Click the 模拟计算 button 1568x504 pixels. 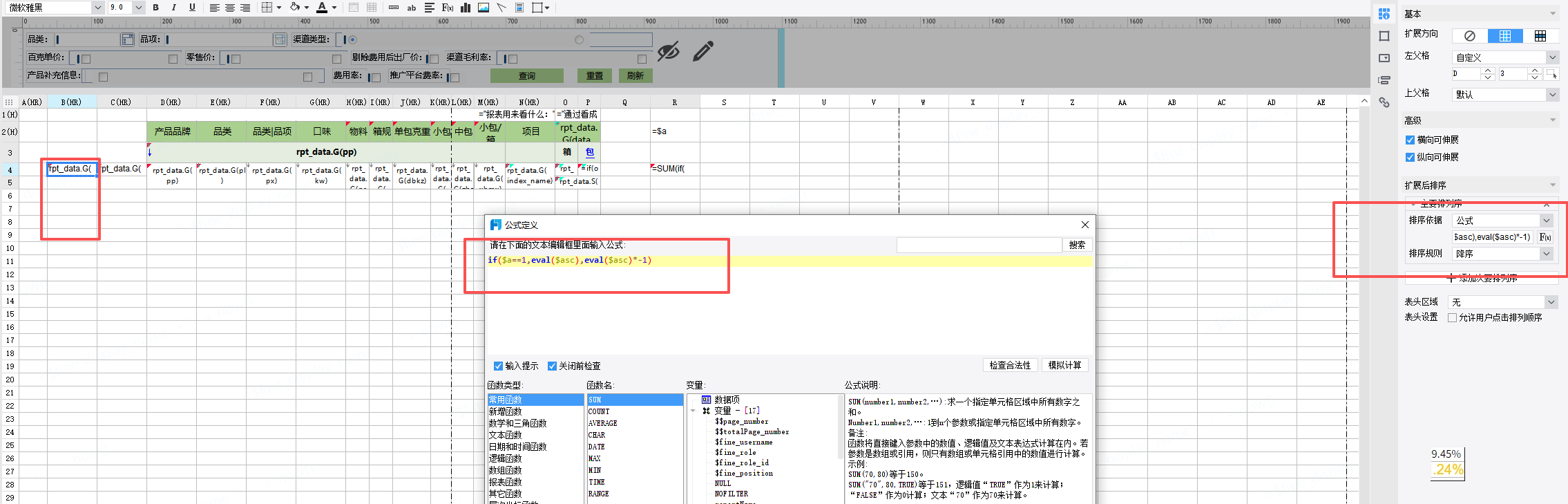click(1064, 365)
